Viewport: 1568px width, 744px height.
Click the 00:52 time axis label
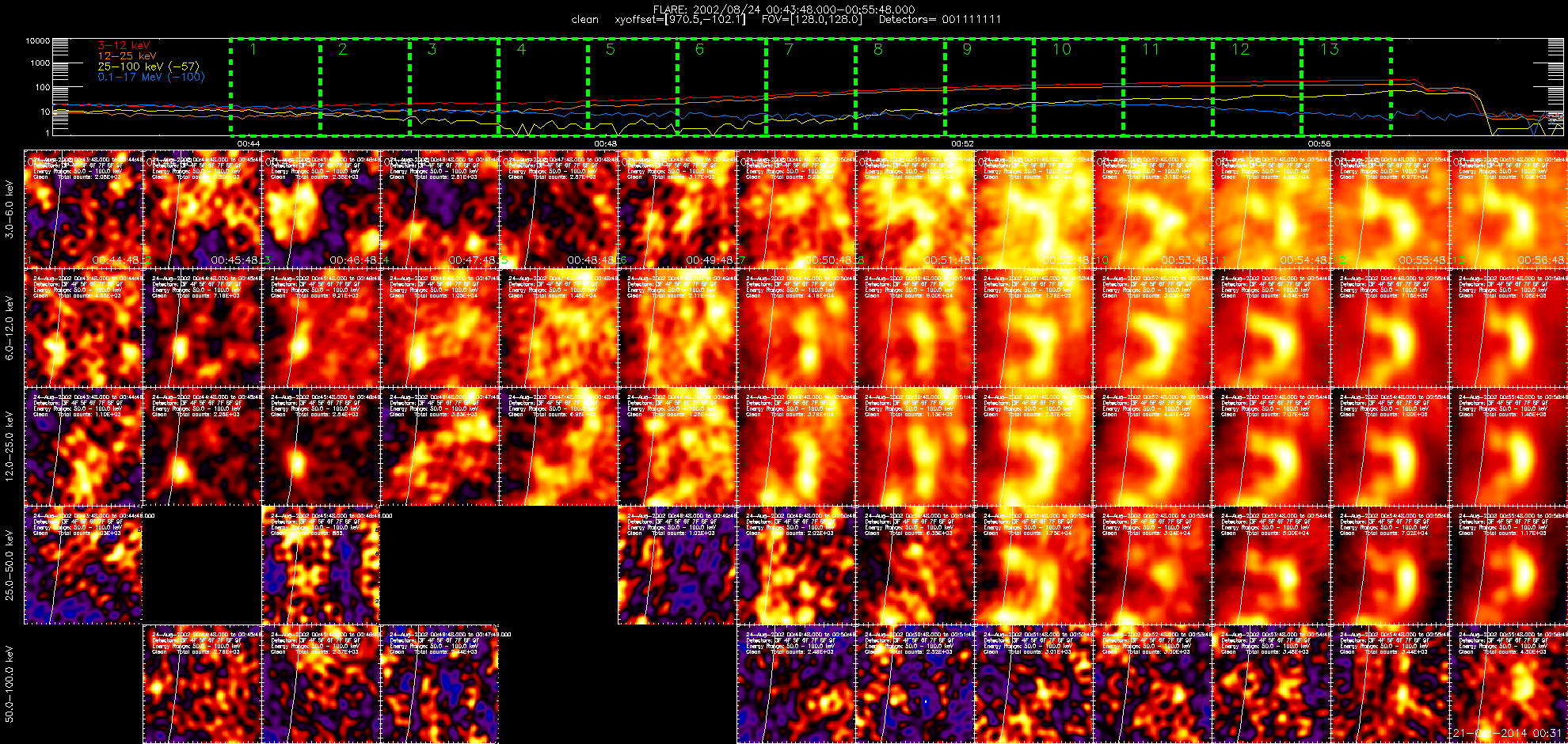coord(962,144)
